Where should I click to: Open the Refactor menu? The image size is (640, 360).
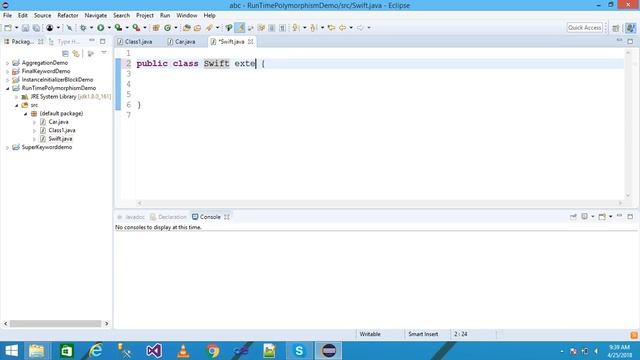pos(68,16)
